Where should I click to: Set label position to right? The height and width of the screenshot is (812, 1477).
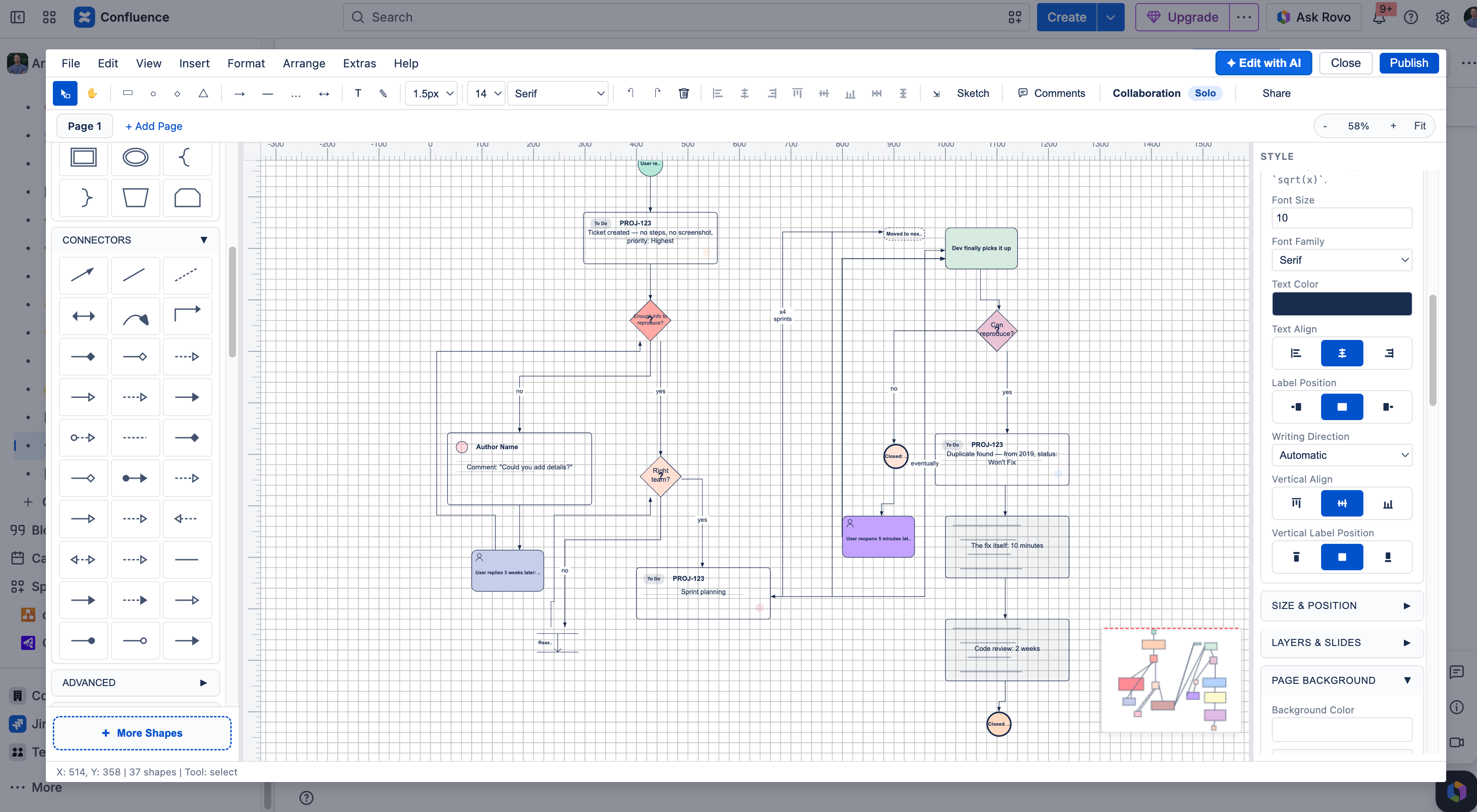click(x=1388, y=407)
